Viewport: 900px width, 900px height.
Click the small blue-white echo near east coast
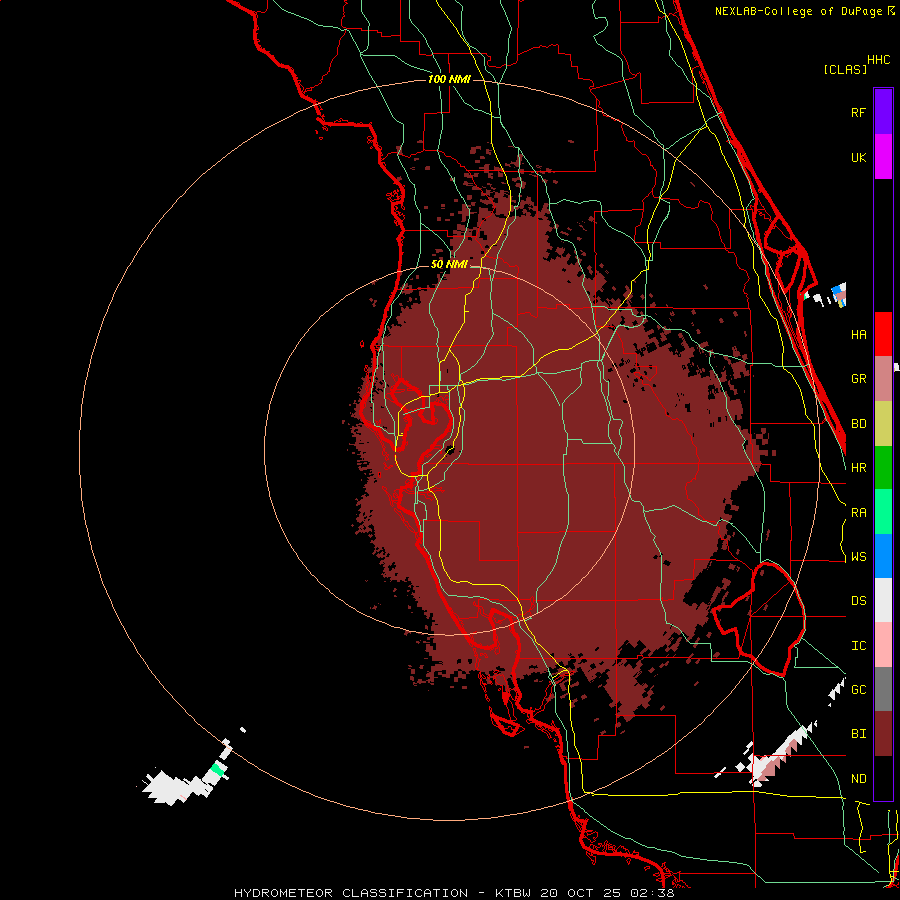pos(839,294)
